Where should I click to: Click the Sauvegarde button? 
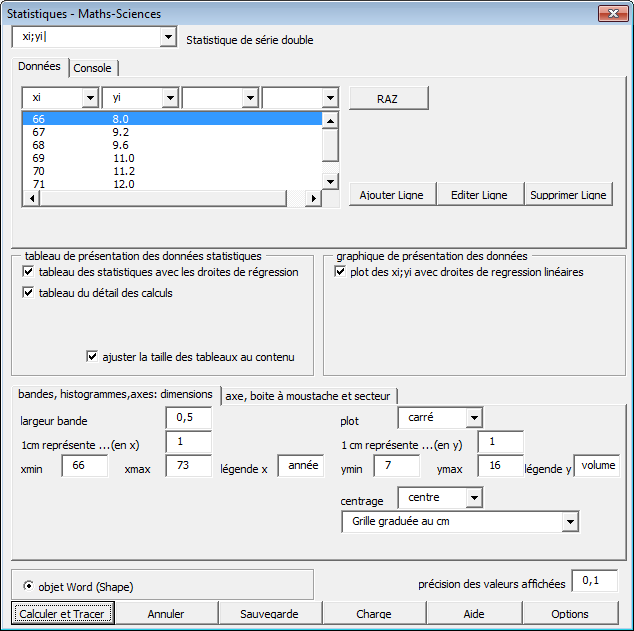(270, 613)
